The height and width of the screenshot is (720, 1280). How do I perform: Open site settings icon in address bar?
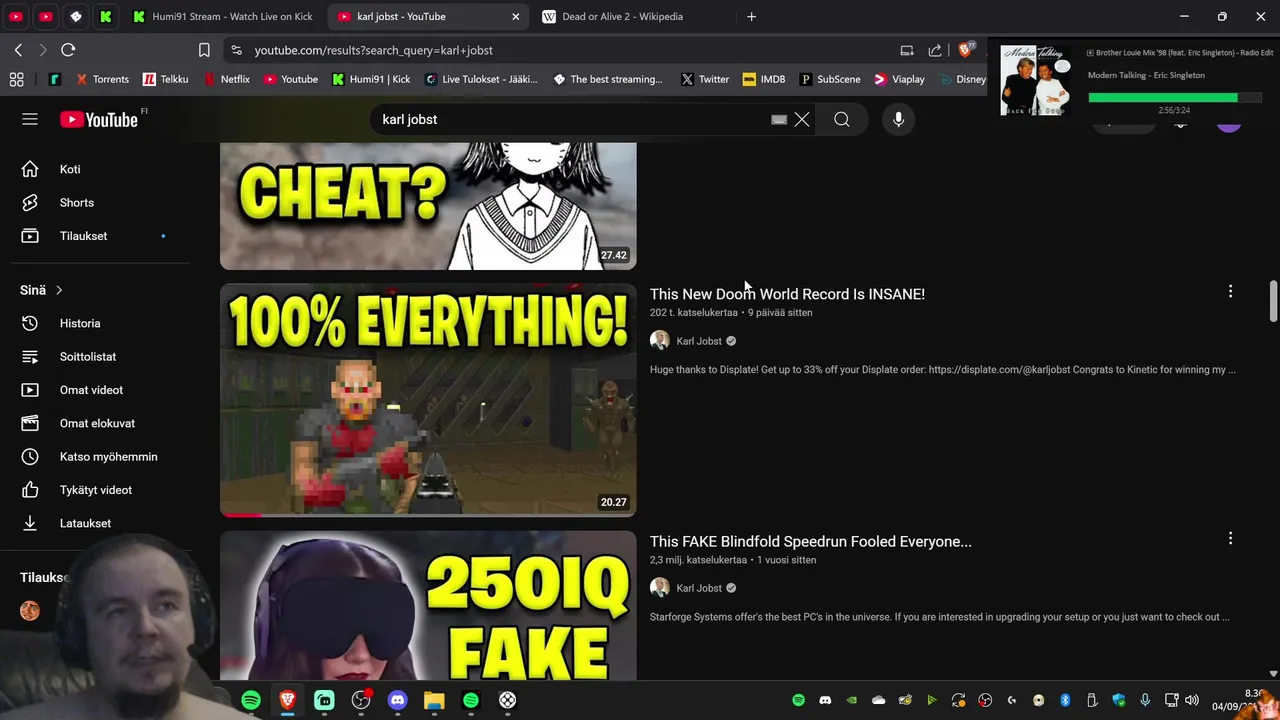tap(236, 50)
